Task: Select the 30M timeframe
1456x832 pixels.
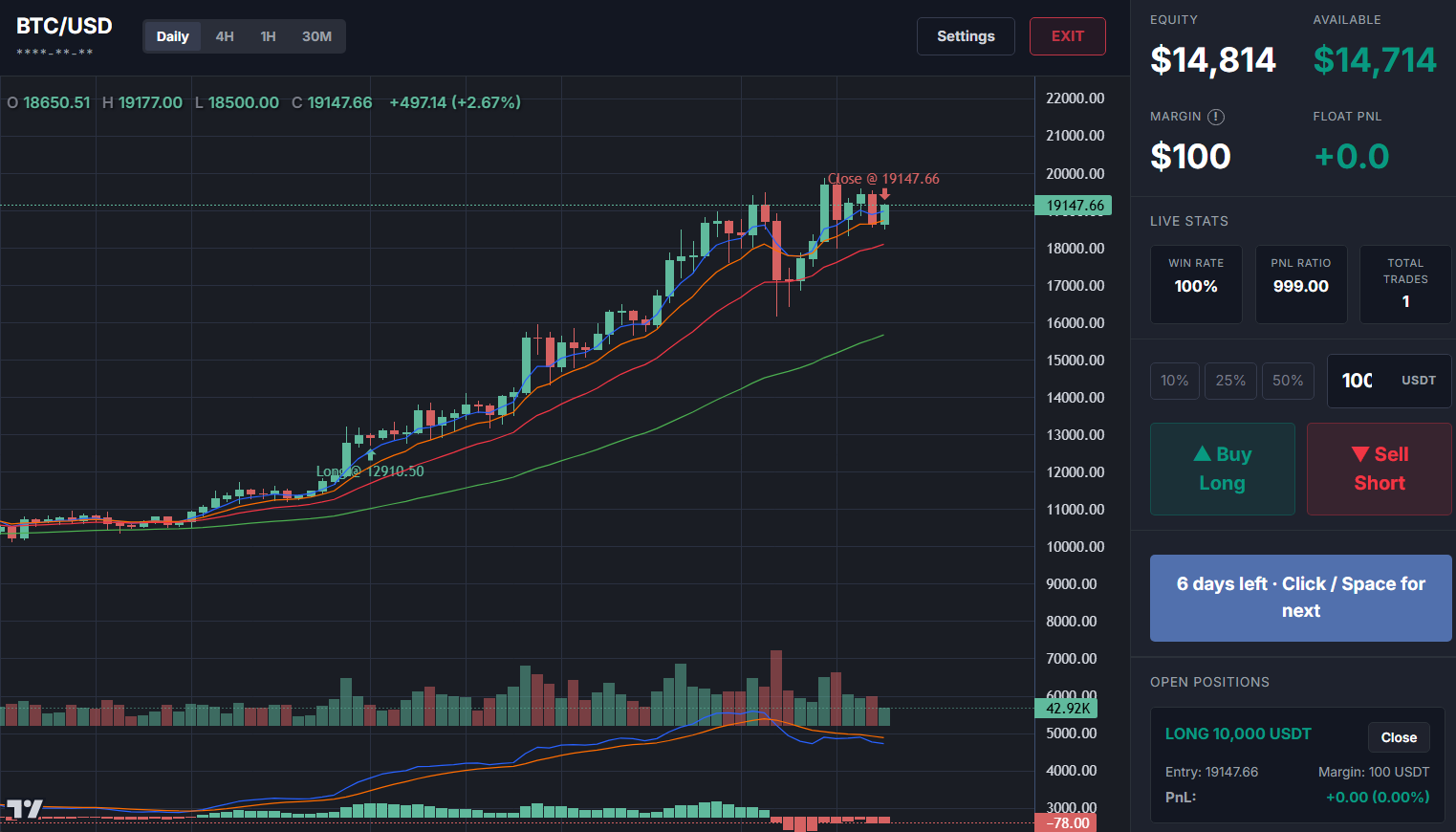Action: pos(316,36)
